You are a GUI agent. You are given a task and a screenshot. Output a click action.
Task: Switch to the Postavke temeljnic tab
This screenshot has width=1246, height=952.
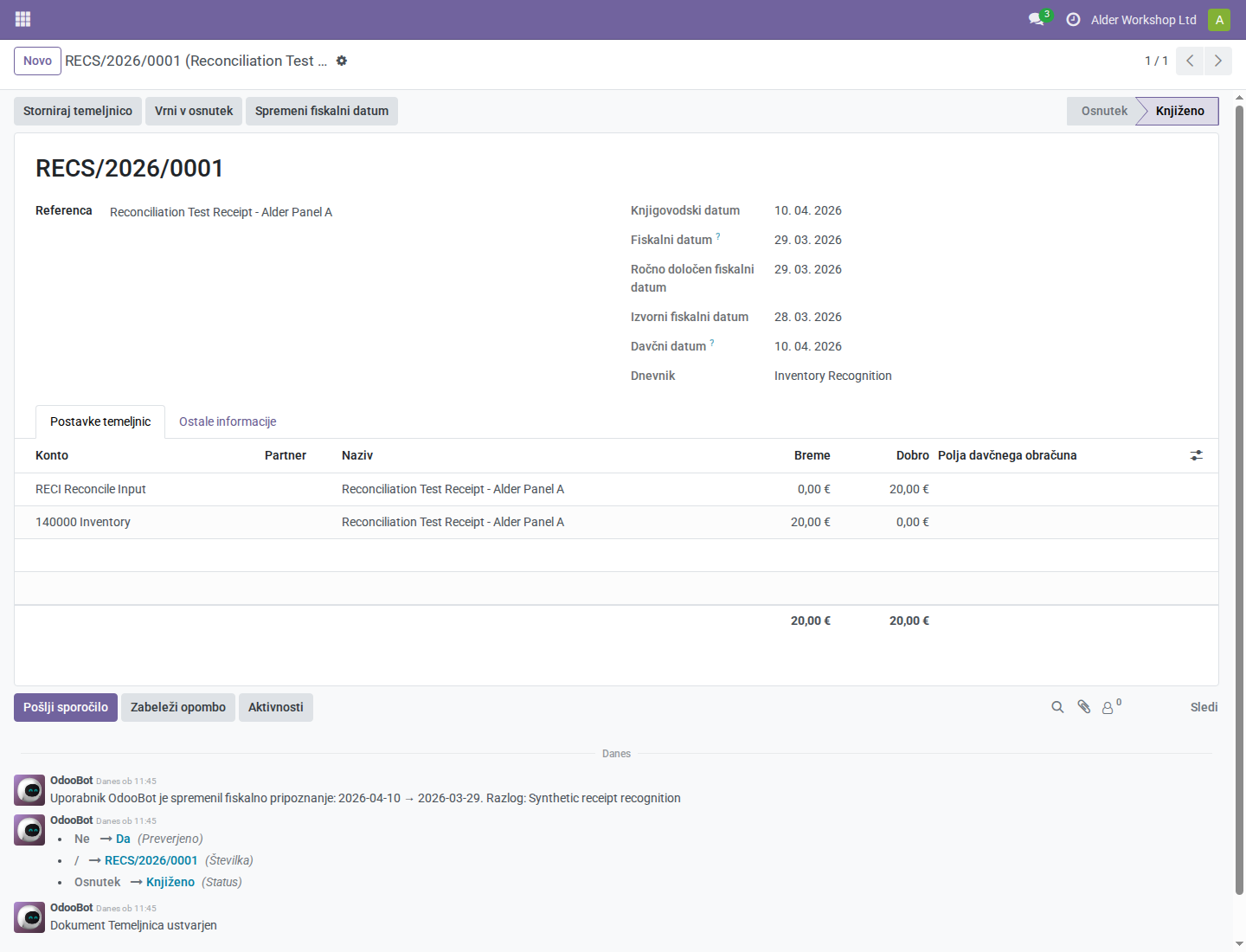[x=100, y=421]
